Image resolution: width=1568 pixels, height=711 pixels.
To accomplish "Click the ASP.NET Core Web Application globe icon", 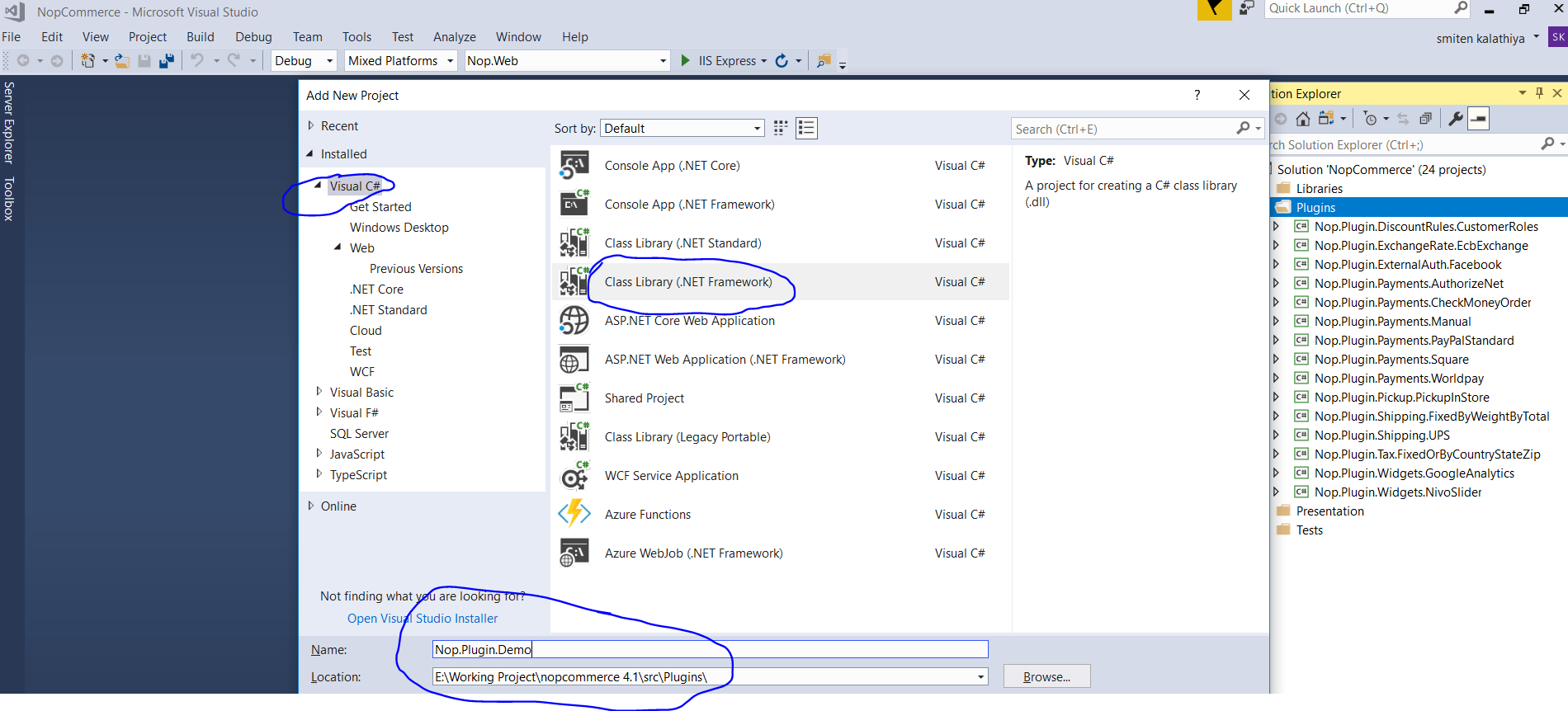I will point(574,320).
